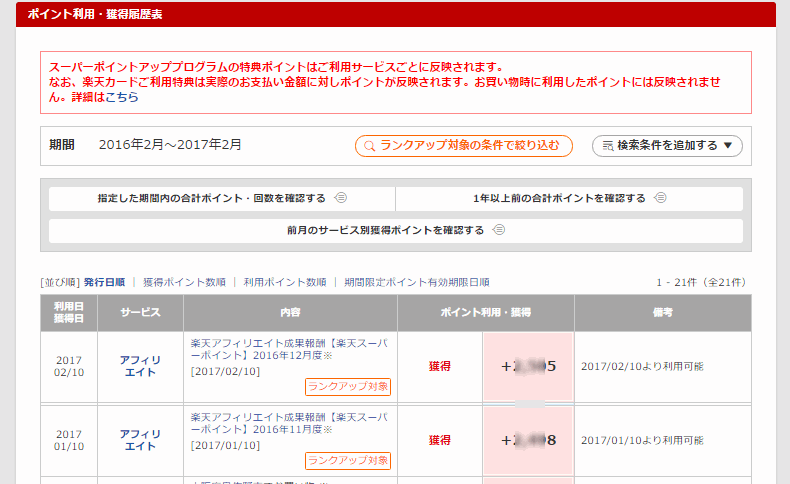Click icon next to 1年以上前の合計ポイントを確認する
The height and width of the screenshot is (484, 790).
(661, 198)
